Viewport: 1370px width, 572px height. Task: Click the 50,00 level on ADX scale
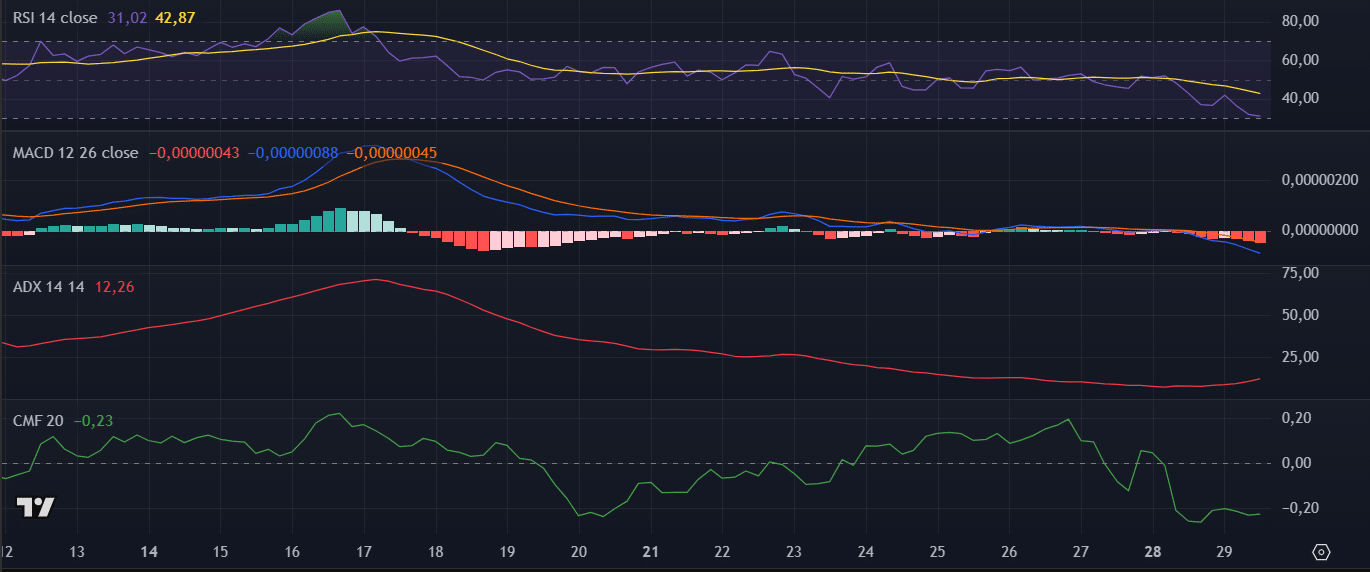(1299, 315)
